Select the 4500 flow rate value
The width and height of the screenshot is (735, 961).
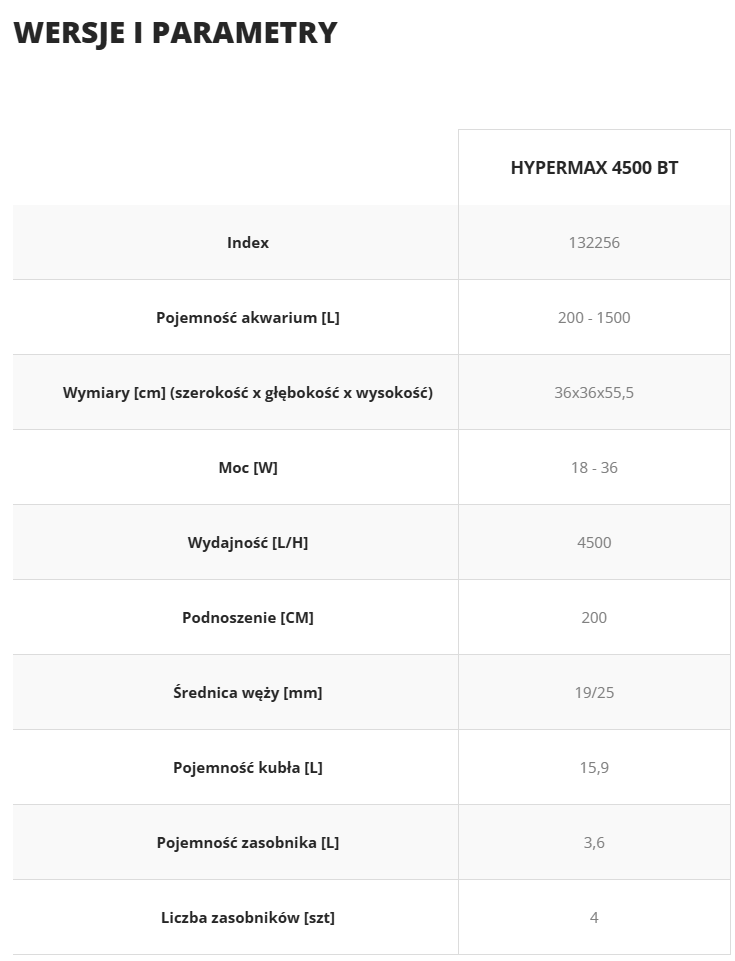click(x=594, y=542)
